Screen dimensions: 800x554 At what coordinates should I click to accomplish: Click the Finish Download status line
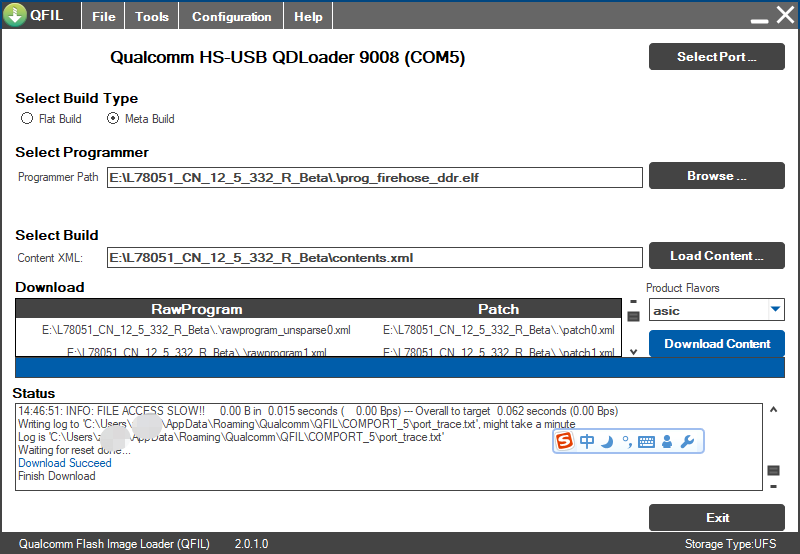coord(57,476)
